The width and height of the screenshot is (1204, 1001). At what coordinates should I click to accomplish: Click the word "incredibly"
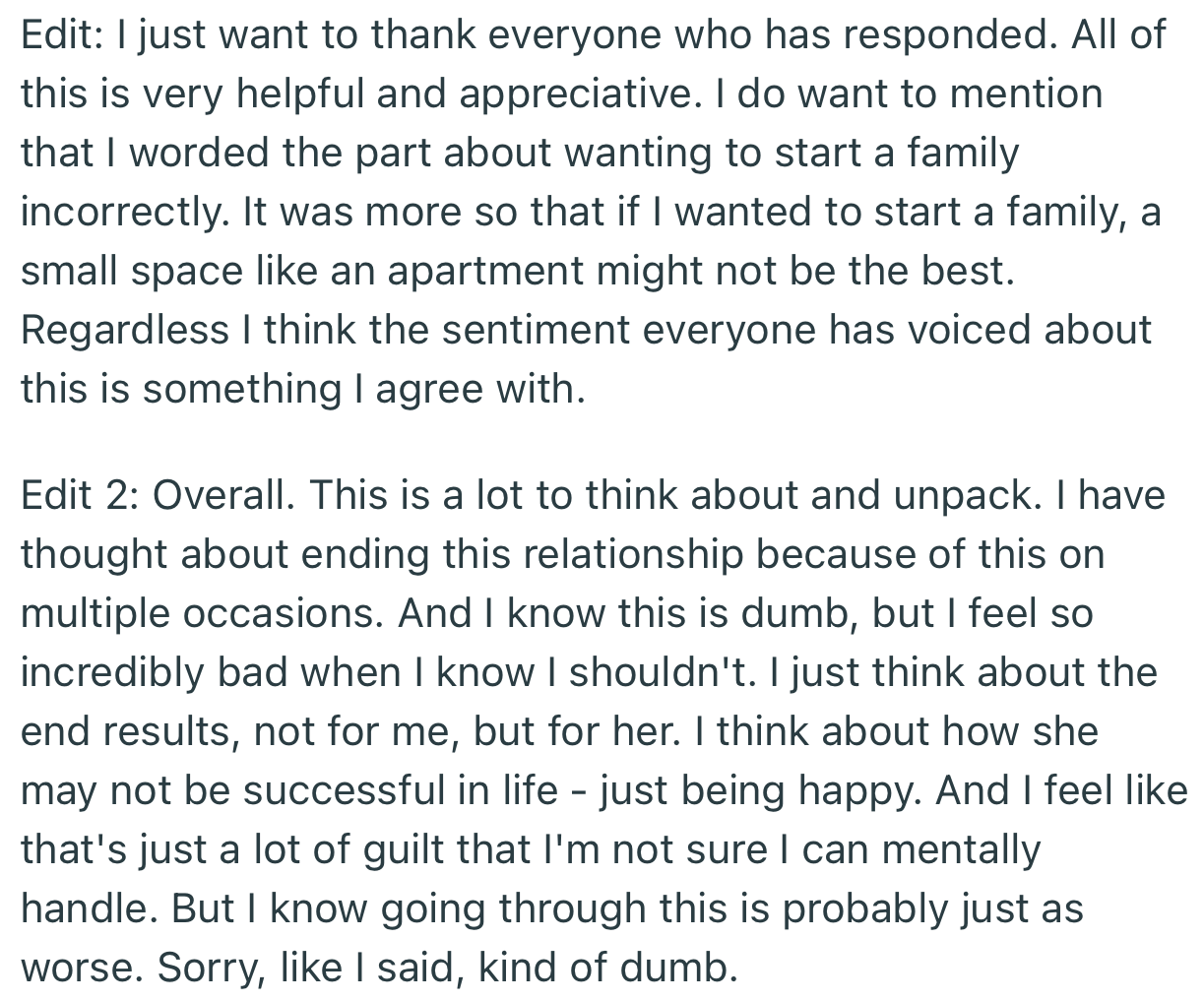112,672
